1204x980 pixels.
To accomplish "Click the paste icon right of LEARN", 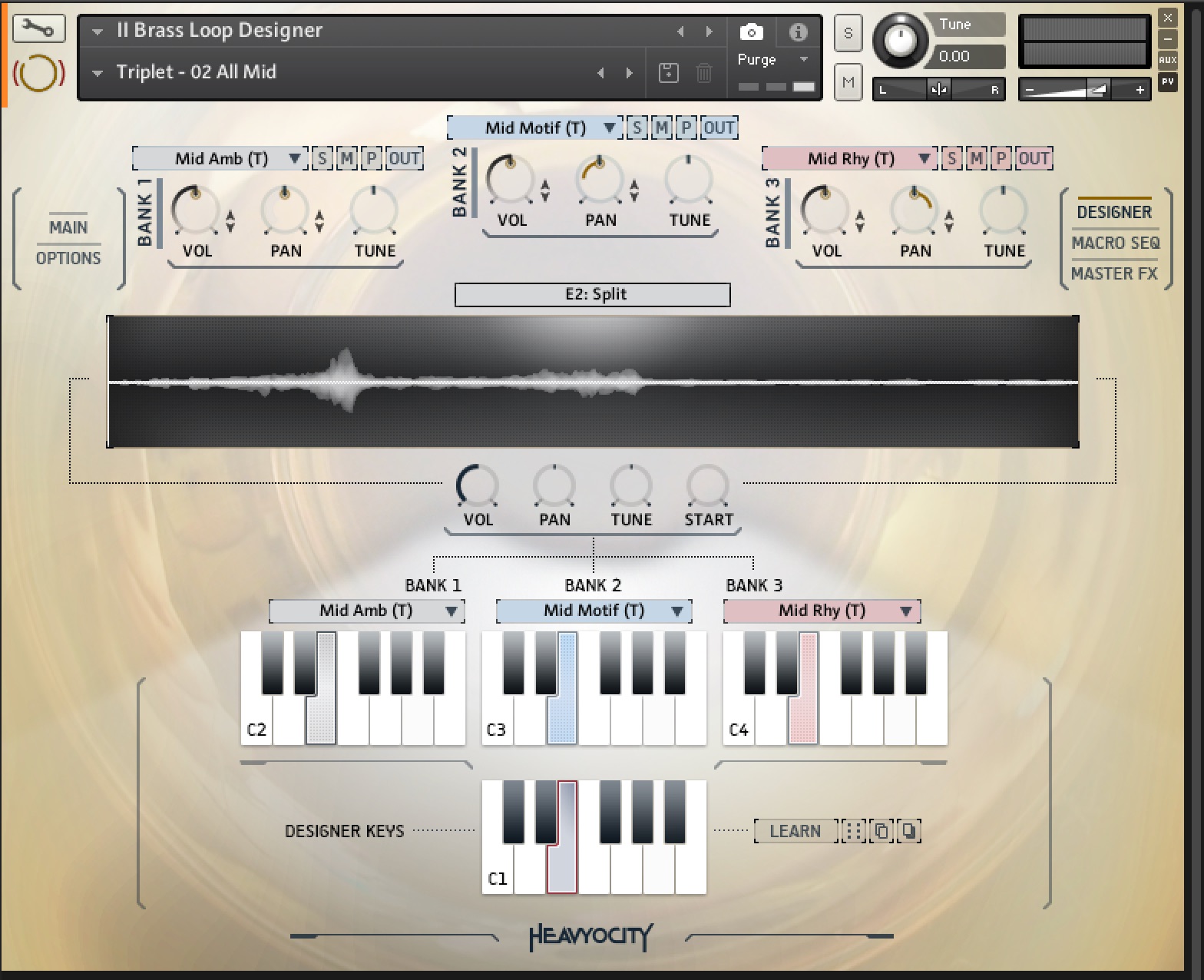I will [x=909, y=831].
